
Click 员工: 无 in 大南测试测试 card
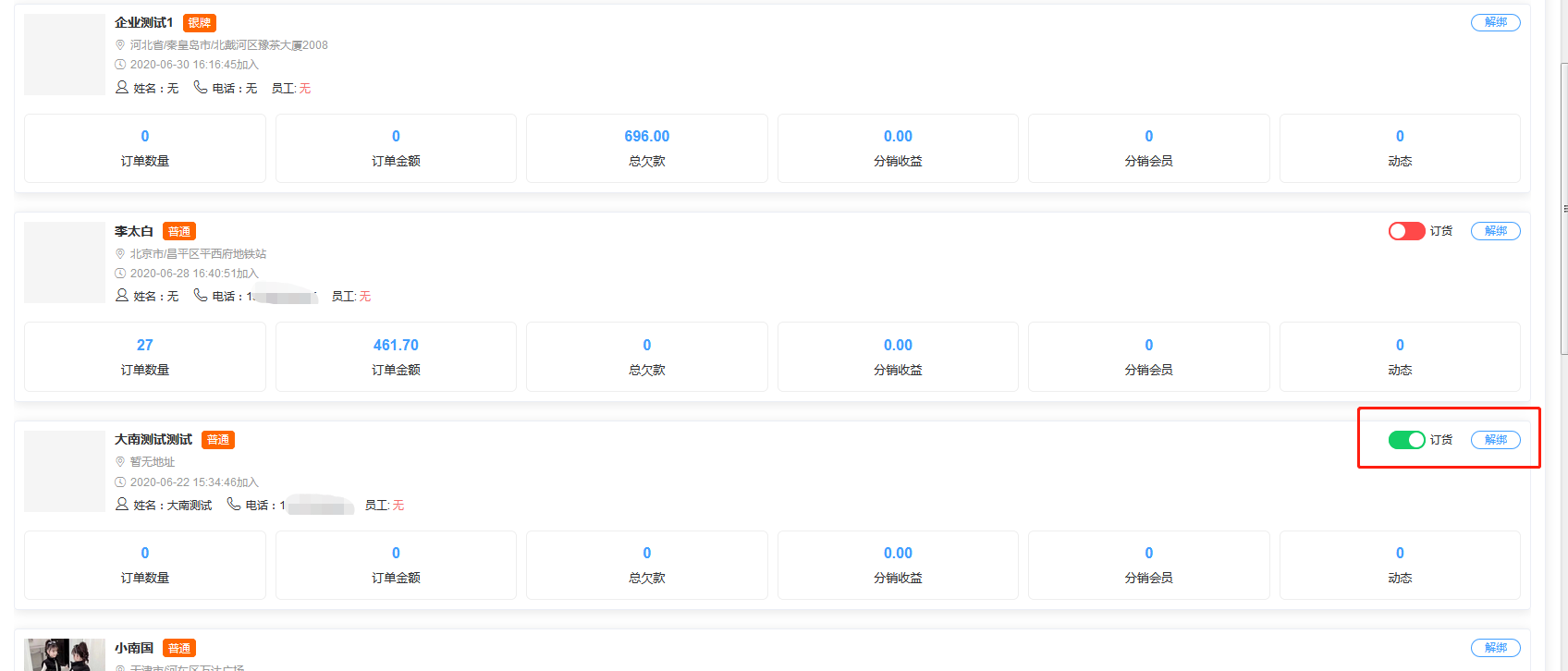click(385, 506)
